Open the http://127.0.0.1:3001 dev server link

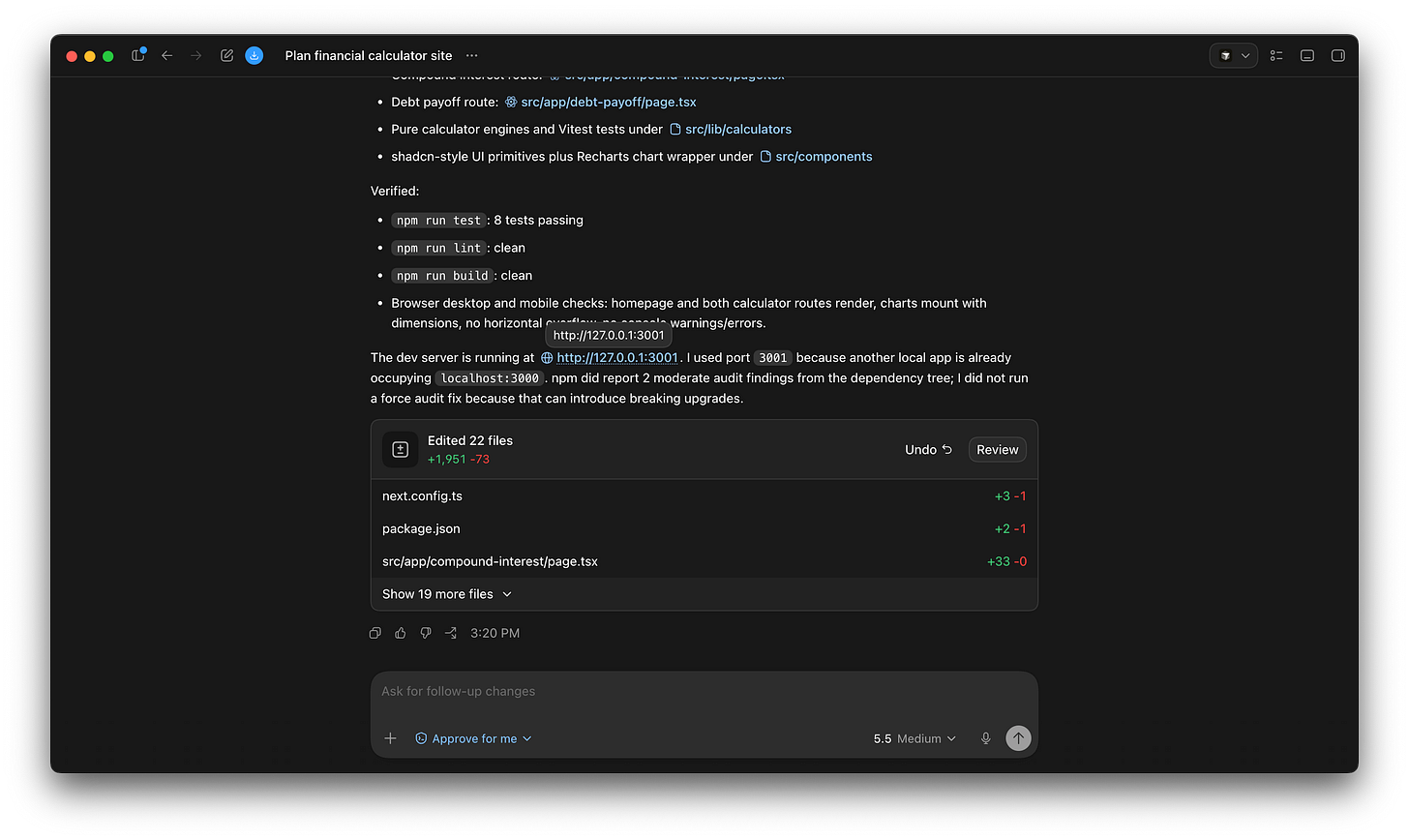(617, 357)
